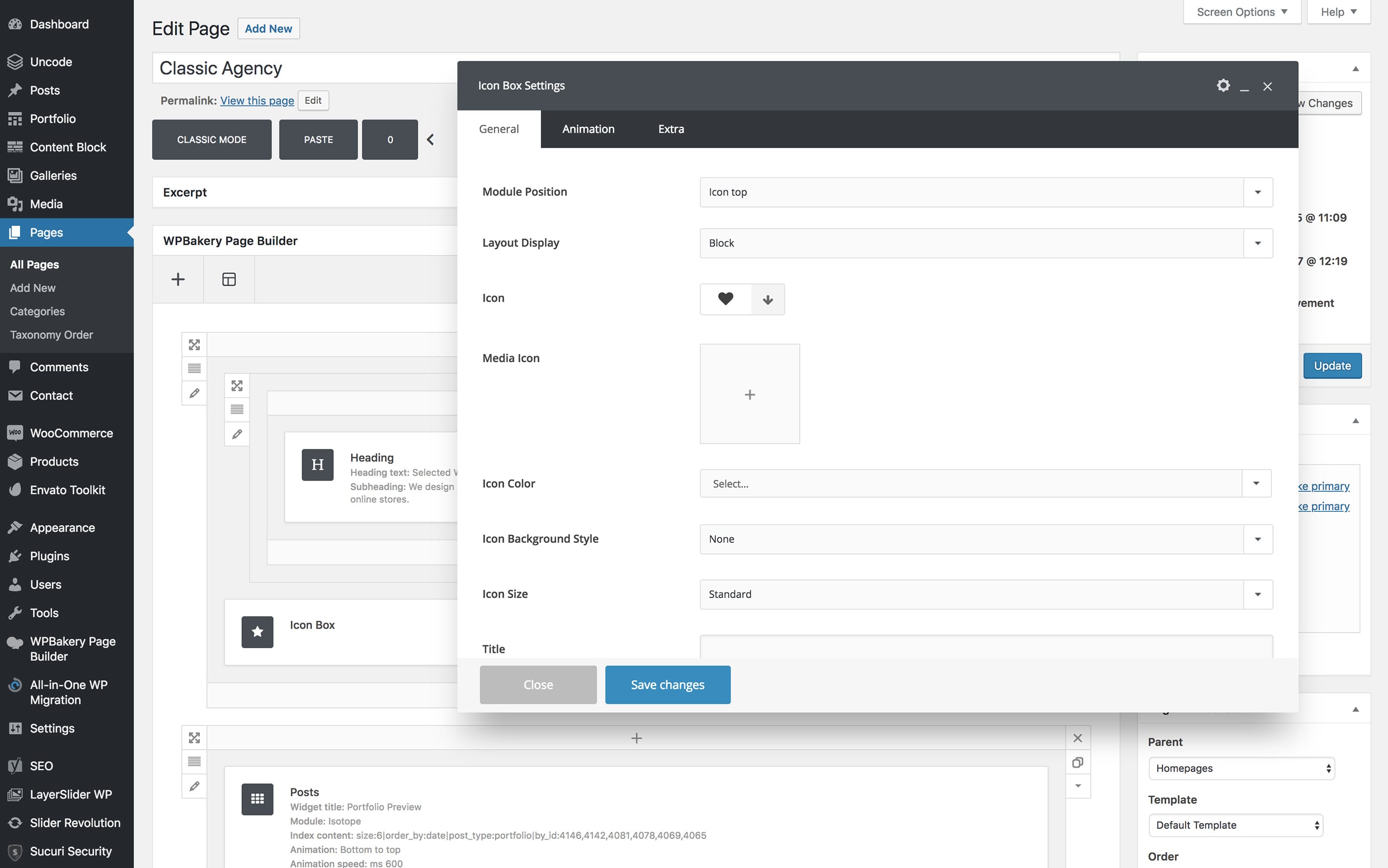
Task: Click the Icon Box star element icon
Action: (257, 631)
